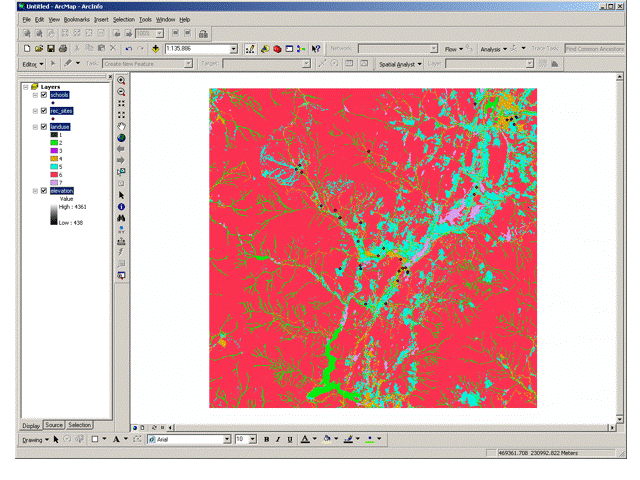This screenshot has width=640, height=480.
Task: Click the Fixed Zoom Out icon
Action: pyautogui.click(x=121, y=115)
